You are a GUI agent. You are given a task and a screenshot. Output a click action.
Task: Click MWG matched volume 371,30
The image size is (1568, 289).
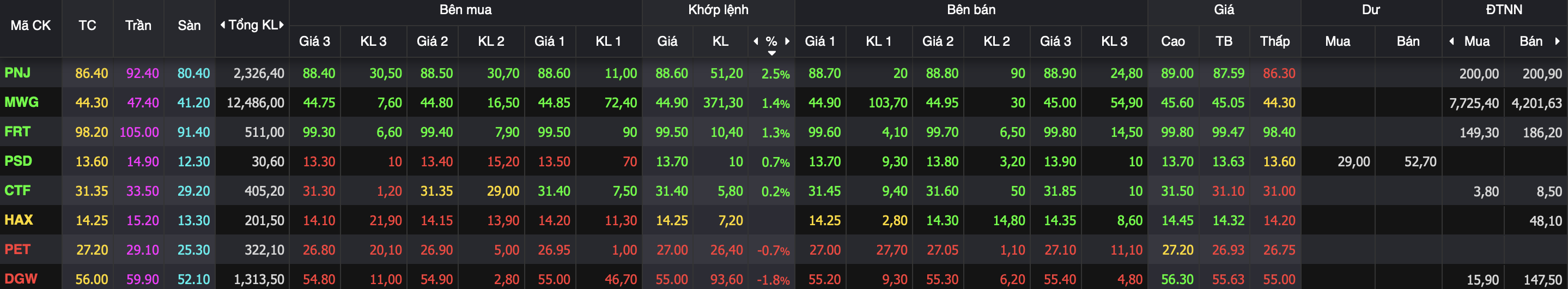click(x=723, y=103)
